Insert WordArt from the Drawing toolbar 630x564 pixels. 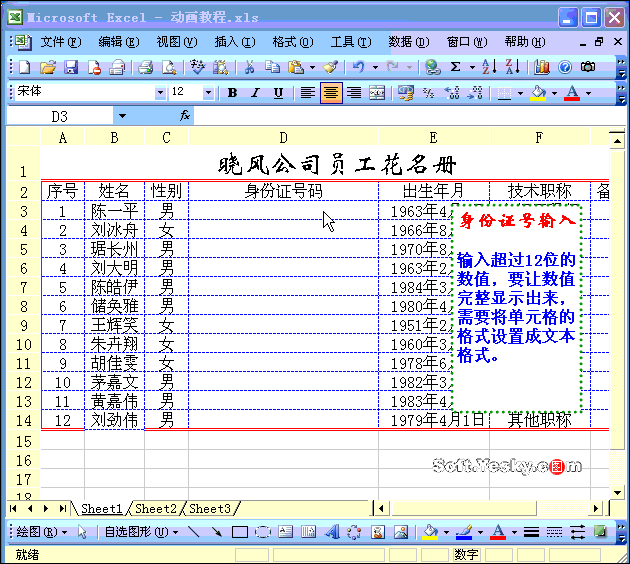point(332,532)
